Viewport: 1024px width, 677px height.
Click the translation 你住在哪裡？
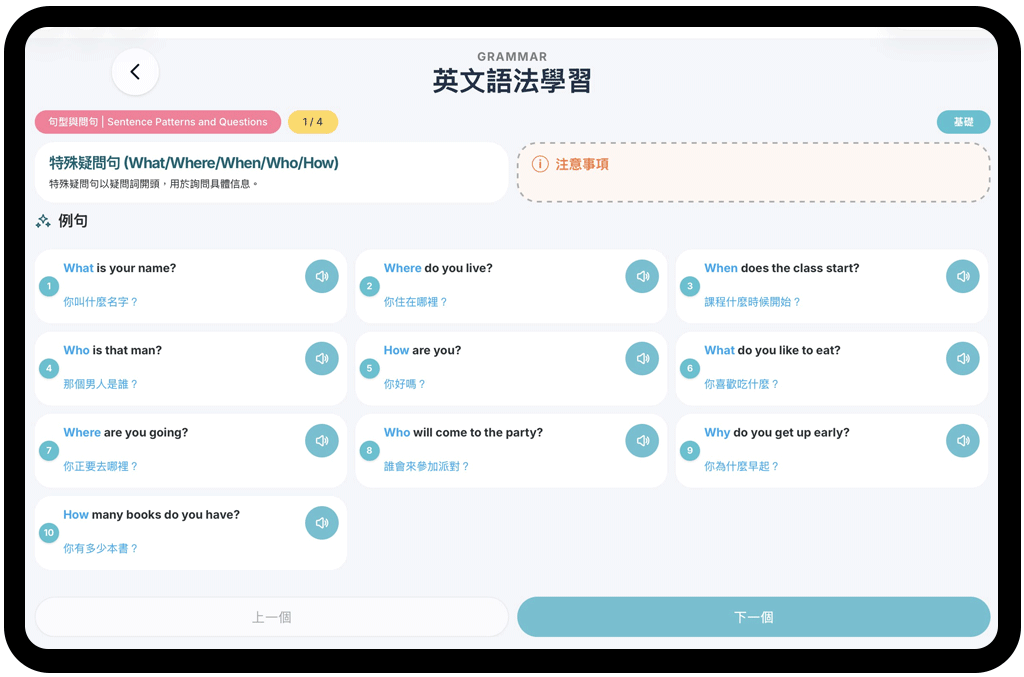(415, 302)
